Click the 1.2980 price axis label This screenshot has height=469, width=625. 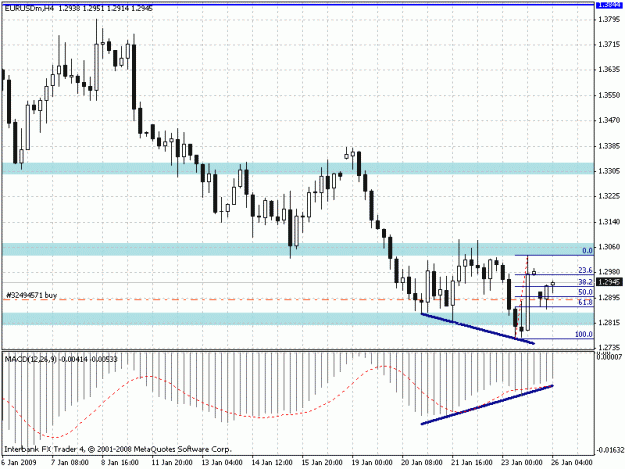609,272
